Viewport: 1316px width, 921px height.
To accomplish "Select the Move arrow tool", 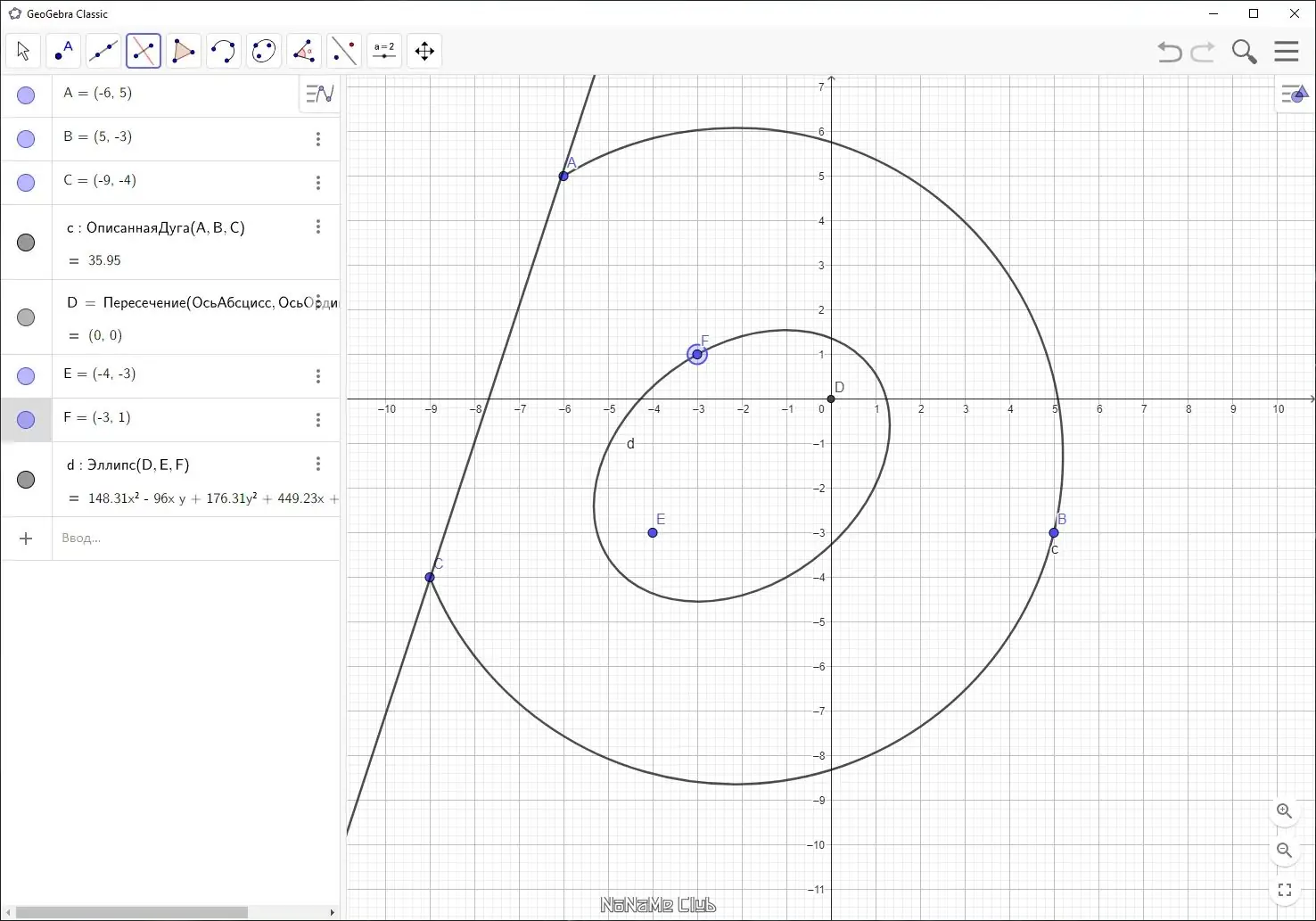I will coord(23,51).
